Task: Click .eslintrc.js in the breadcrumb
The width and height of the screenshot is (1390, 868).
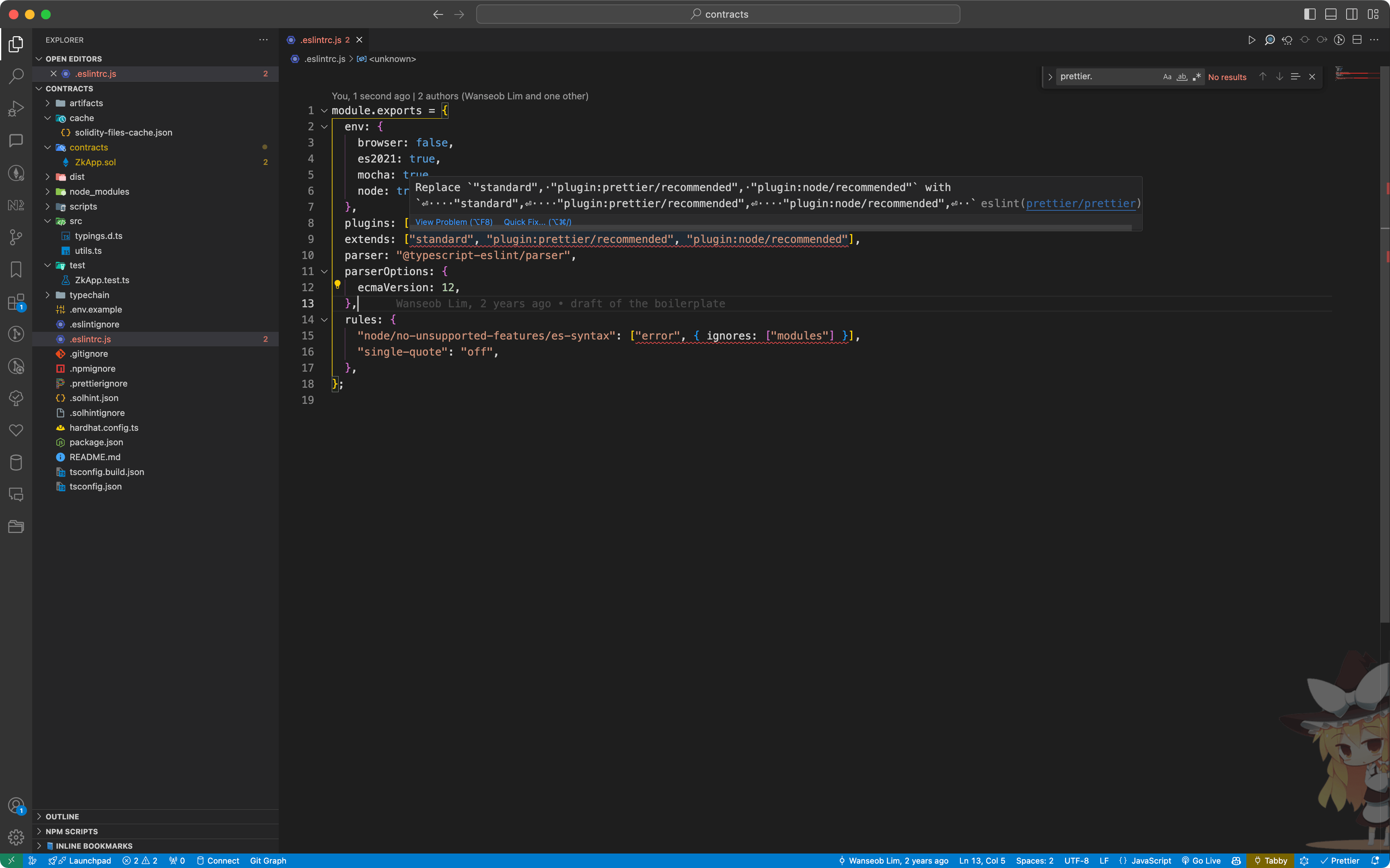Action: coord(324,59)
